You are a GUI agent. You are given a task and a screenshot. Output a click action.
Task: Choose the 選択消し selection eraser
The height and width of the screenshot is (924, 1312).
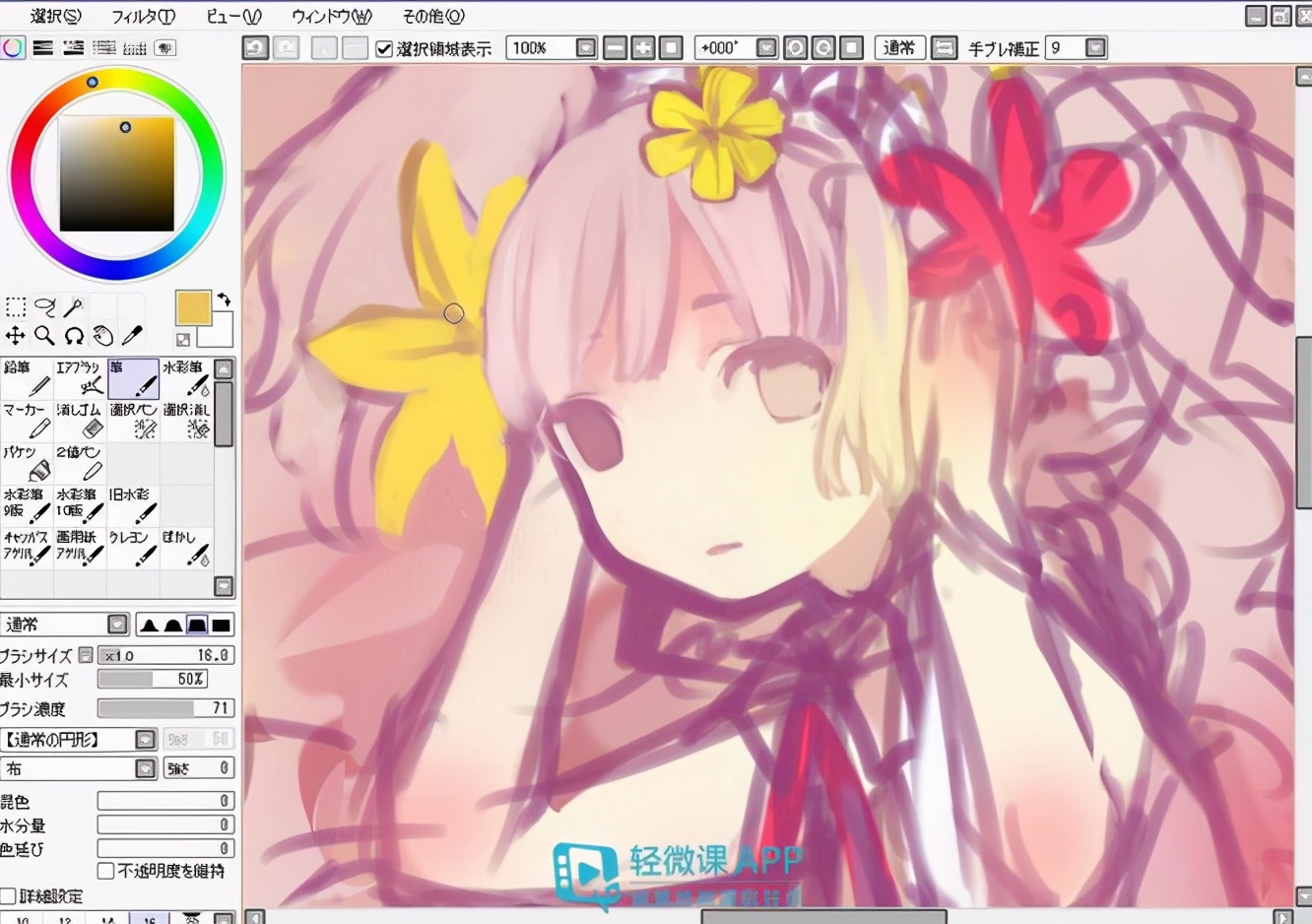[x=186, y=421]
